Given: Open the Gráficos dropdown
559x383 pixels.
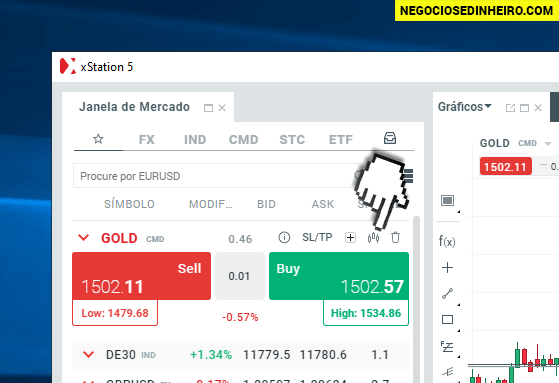Looking at the screenshot, I should pos(465,107).
